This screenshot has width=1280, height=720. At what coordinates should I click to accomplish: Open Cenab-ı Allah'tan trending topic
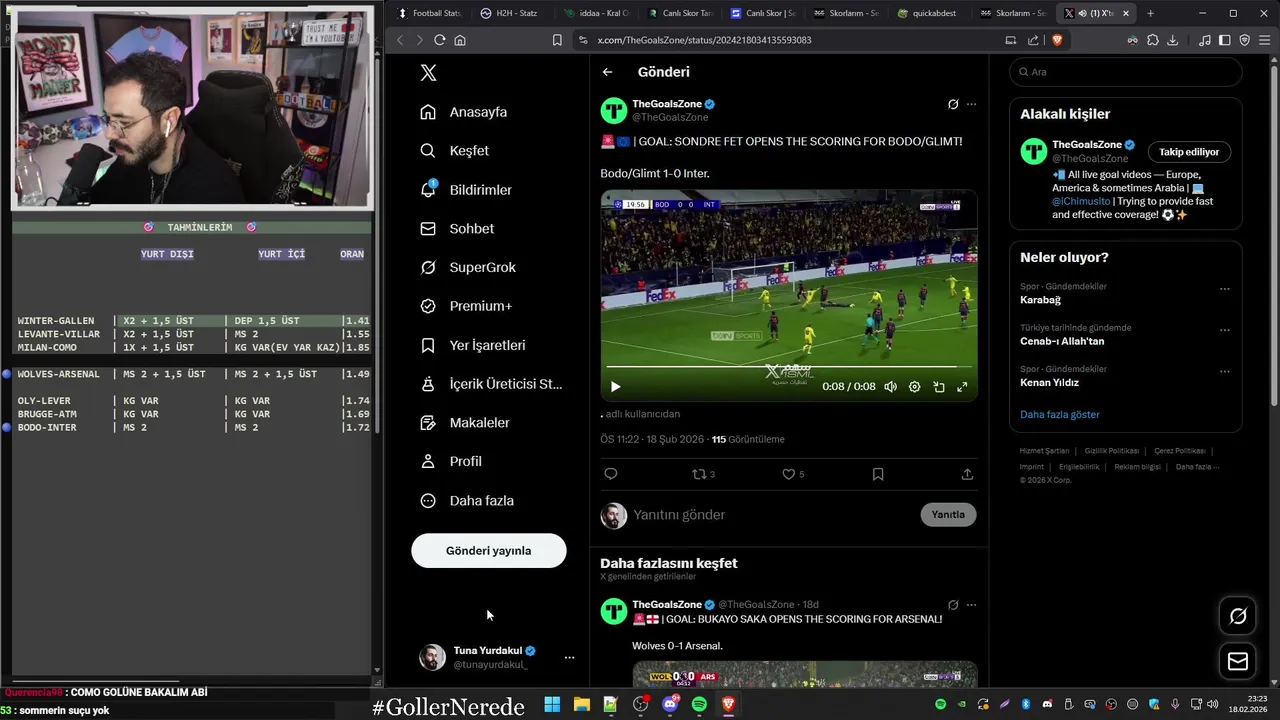point(1062,341)
